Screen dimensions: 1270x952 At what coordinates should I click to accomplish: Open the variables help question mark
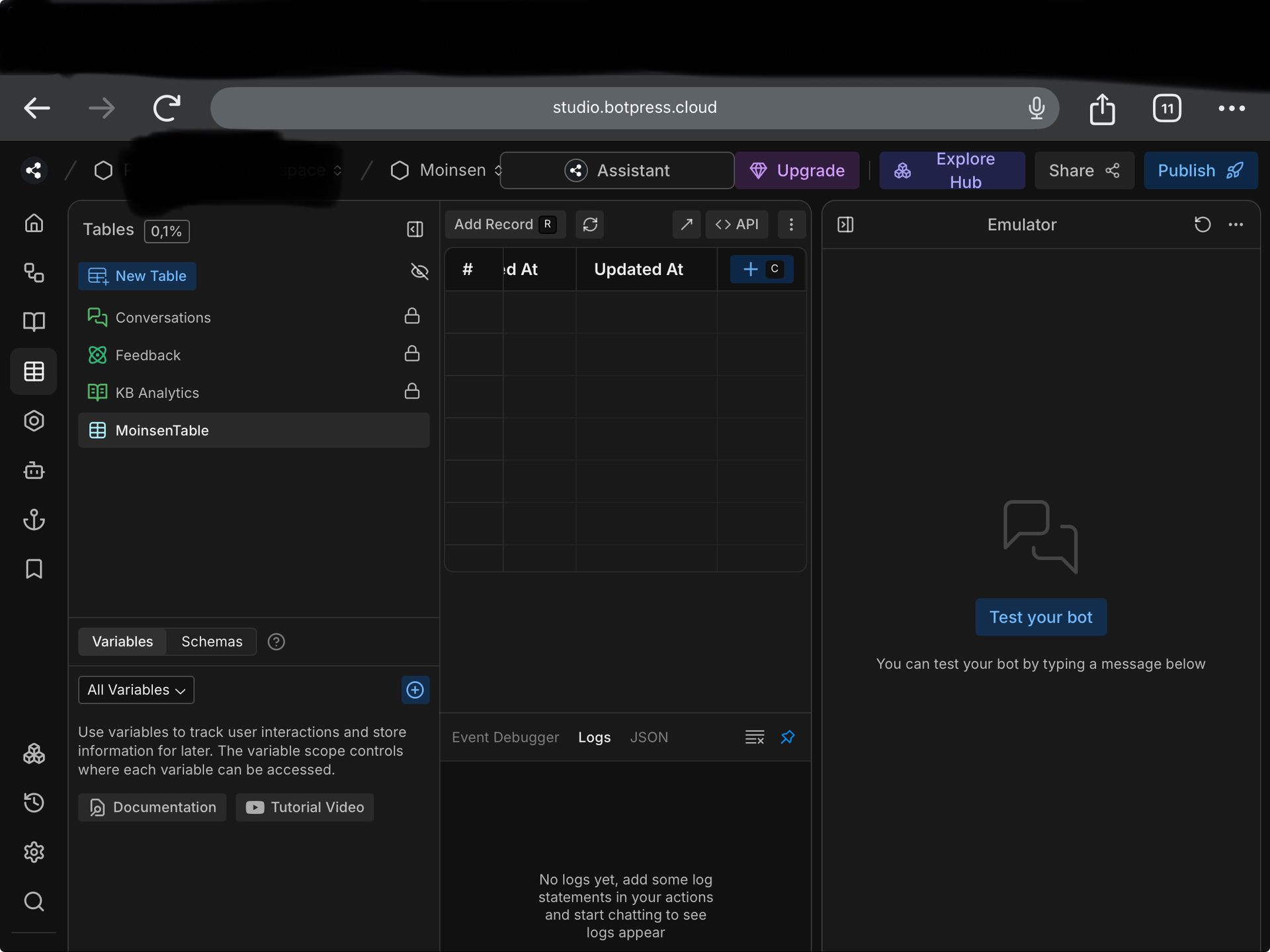276,642
